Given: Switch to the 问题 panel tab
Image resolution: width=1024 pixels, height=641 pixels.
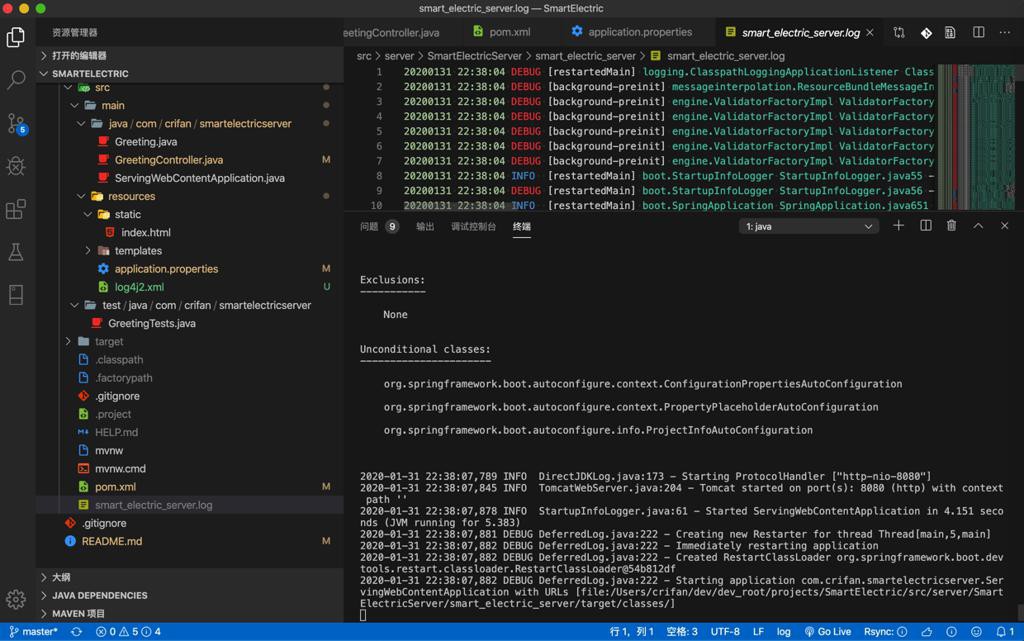Looking at the screenshot, I should pyautogui.click(x=369, y=227).
